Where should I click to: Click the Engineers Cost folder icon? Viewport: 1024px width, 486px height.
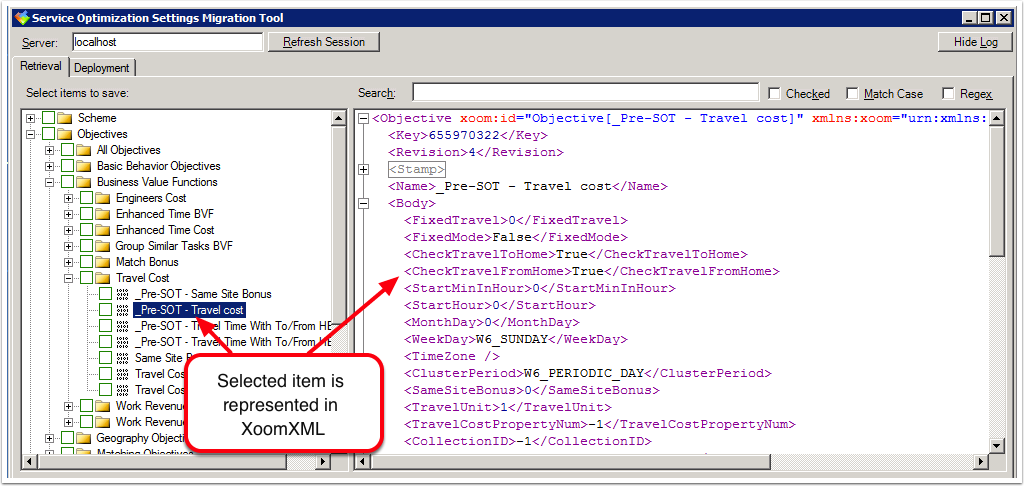click(x=103, y=198)
